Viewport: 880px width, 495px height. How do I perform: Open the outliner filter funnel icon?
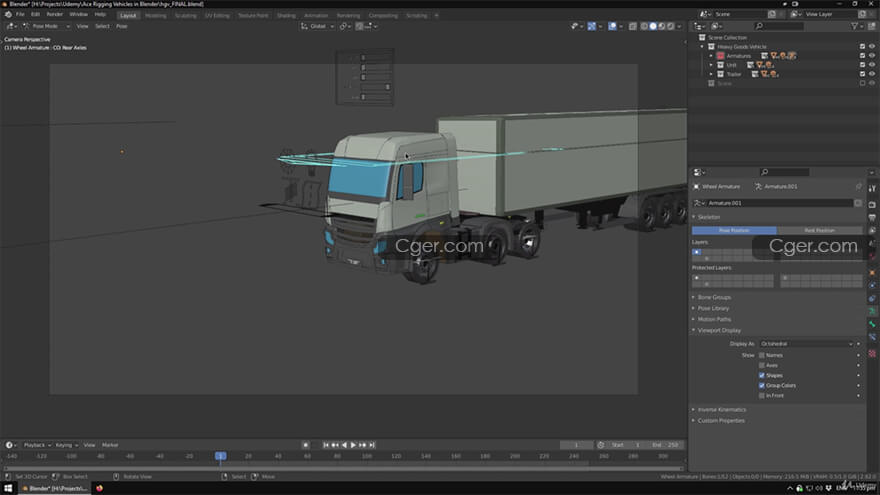point(854,26)
